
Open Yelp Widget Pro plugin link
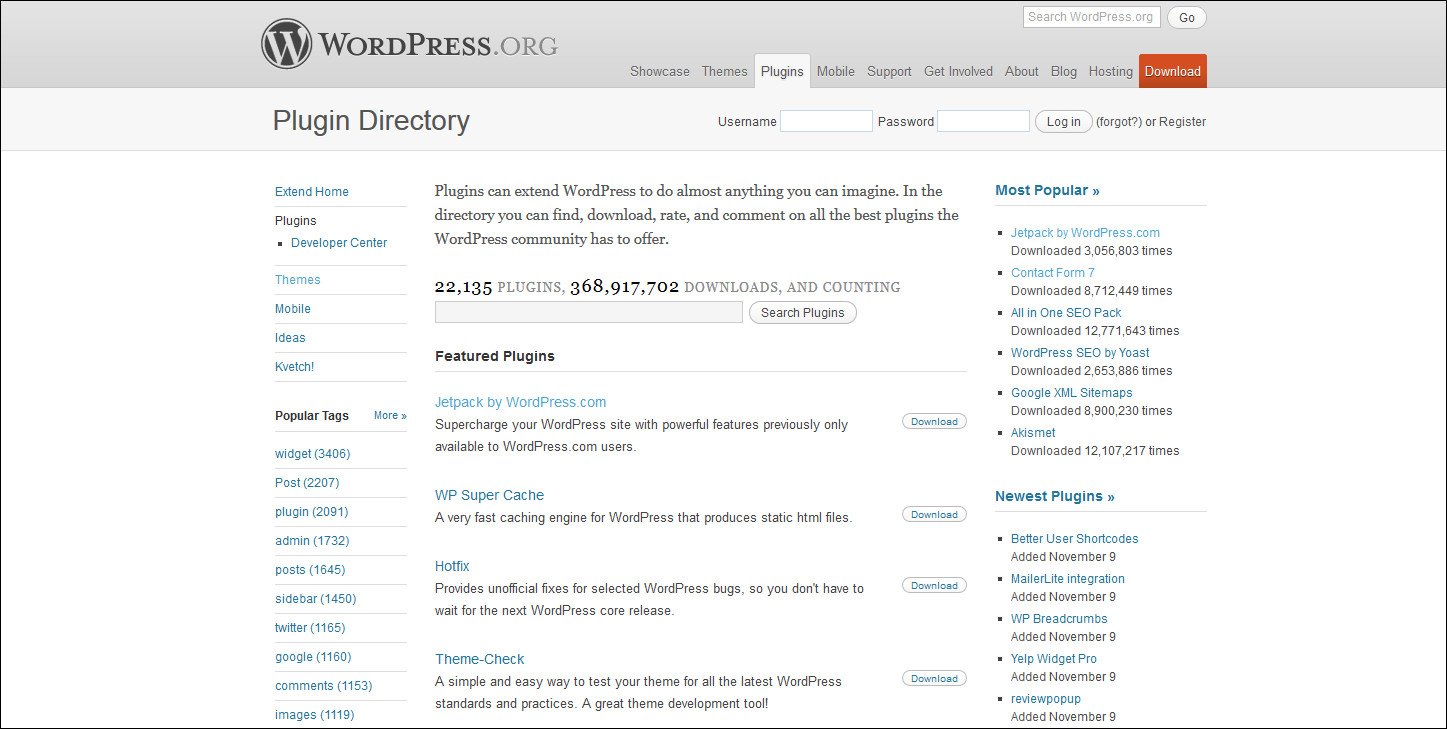[x=1053, y=659]
